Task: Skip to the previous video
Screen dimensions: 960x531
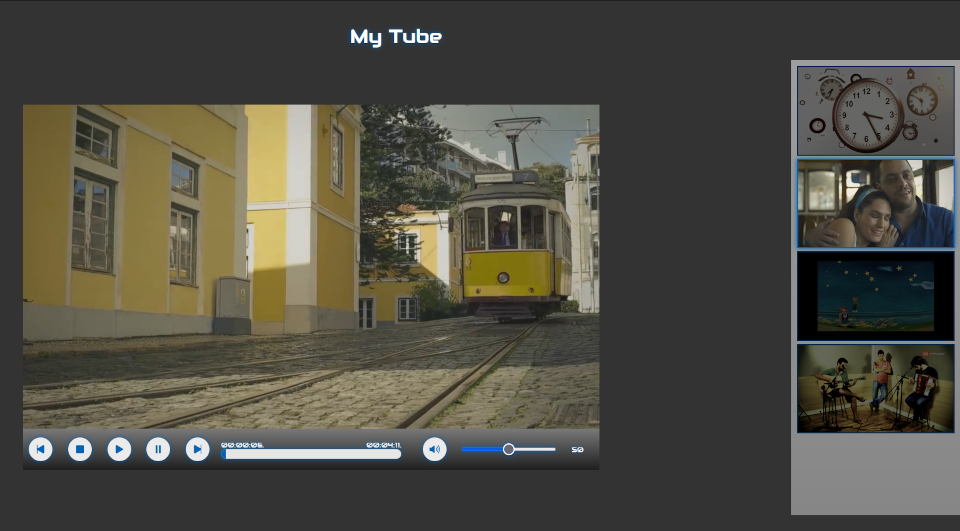Action: coord(40,449)
